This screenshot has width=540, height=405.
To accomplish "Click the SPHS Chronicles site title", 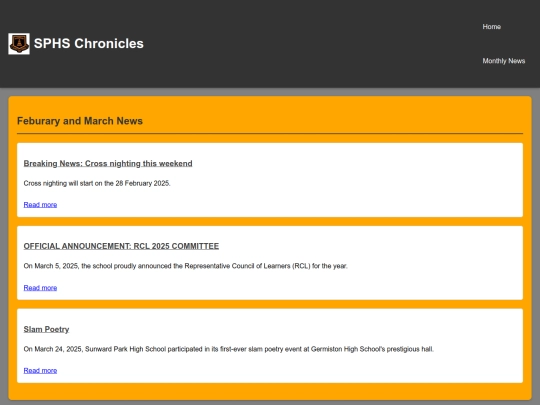I will [x=89, y=44].
